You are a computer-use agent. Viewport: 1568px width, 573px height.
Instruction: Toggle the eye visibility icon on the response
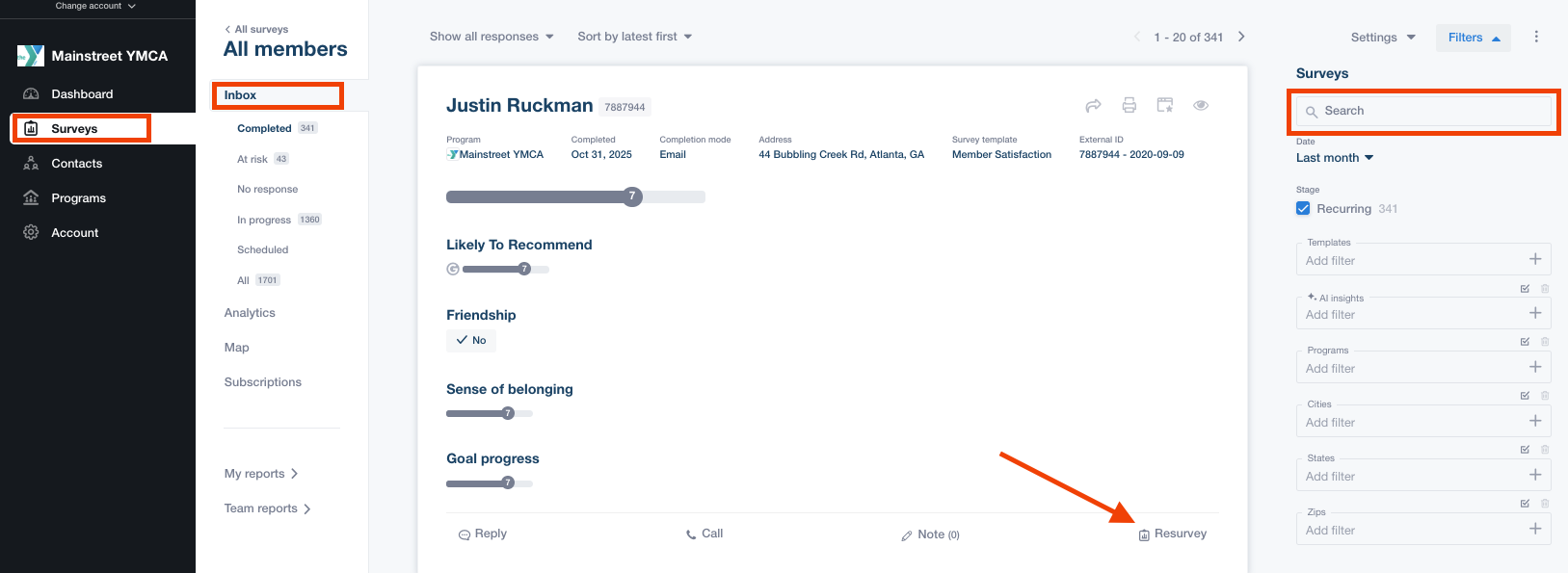(x=1201, y=106)
